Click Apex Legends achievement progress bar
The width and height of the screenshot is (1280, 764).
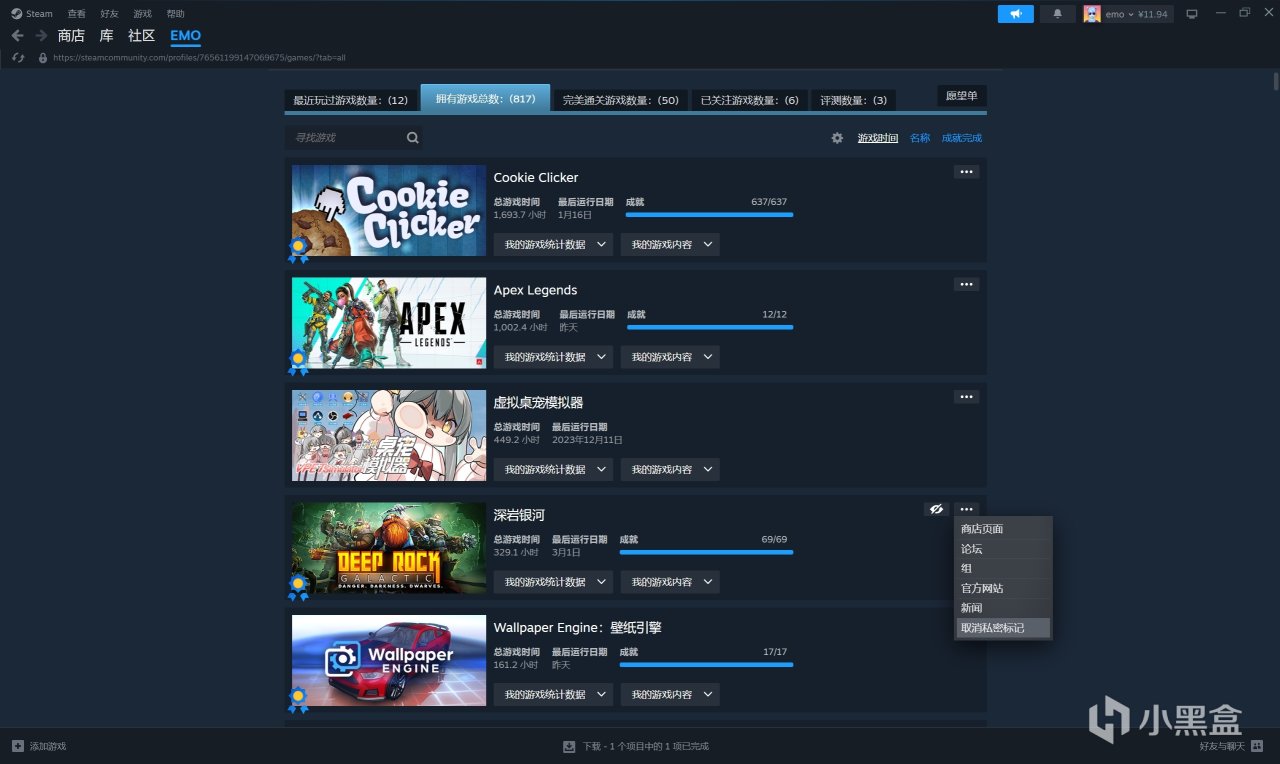(x=710, y=327)
